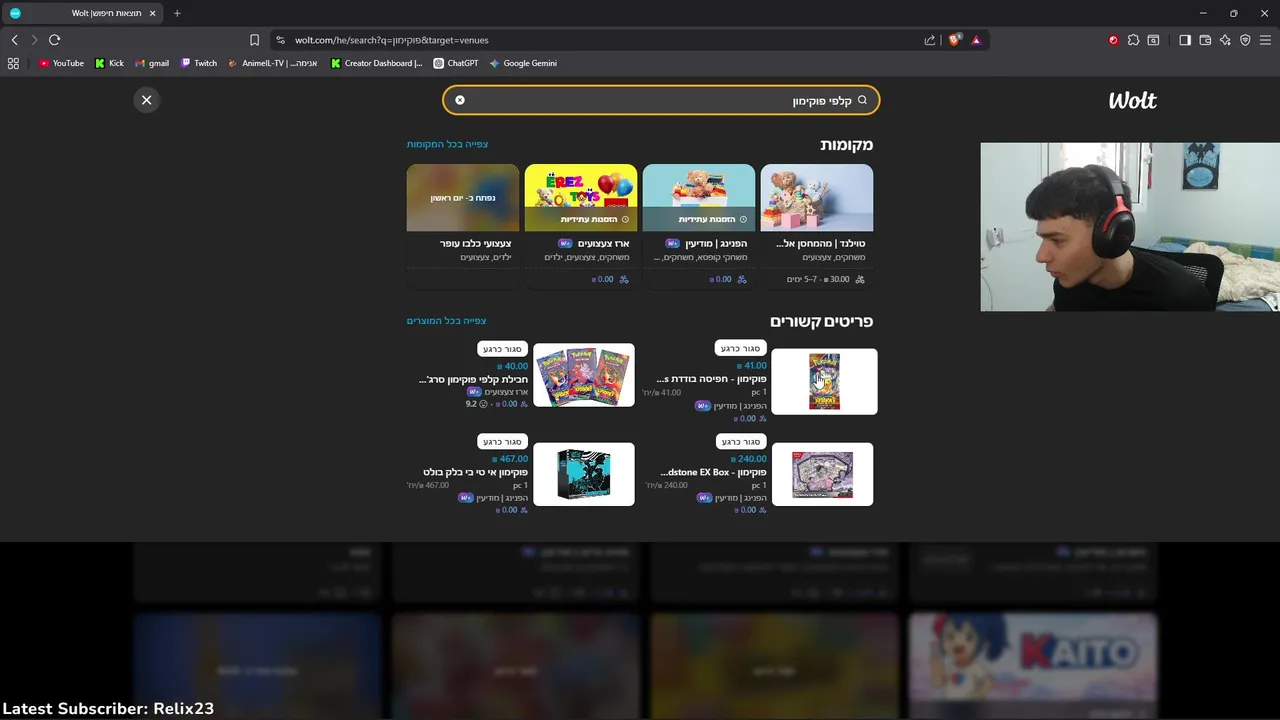Open the browser main hamburger menu
This screenshot has width=1280, height=720.
[x=1265, y=40]
